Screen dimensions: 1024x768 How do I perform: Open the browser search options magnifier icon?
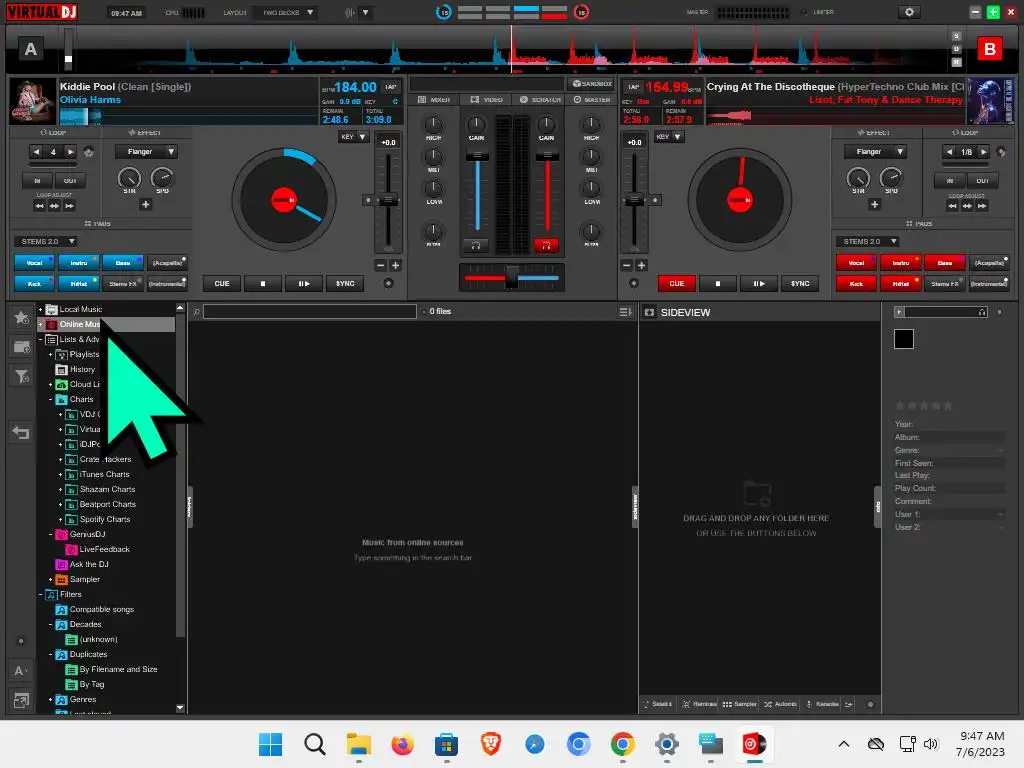[x=196, y=312]
